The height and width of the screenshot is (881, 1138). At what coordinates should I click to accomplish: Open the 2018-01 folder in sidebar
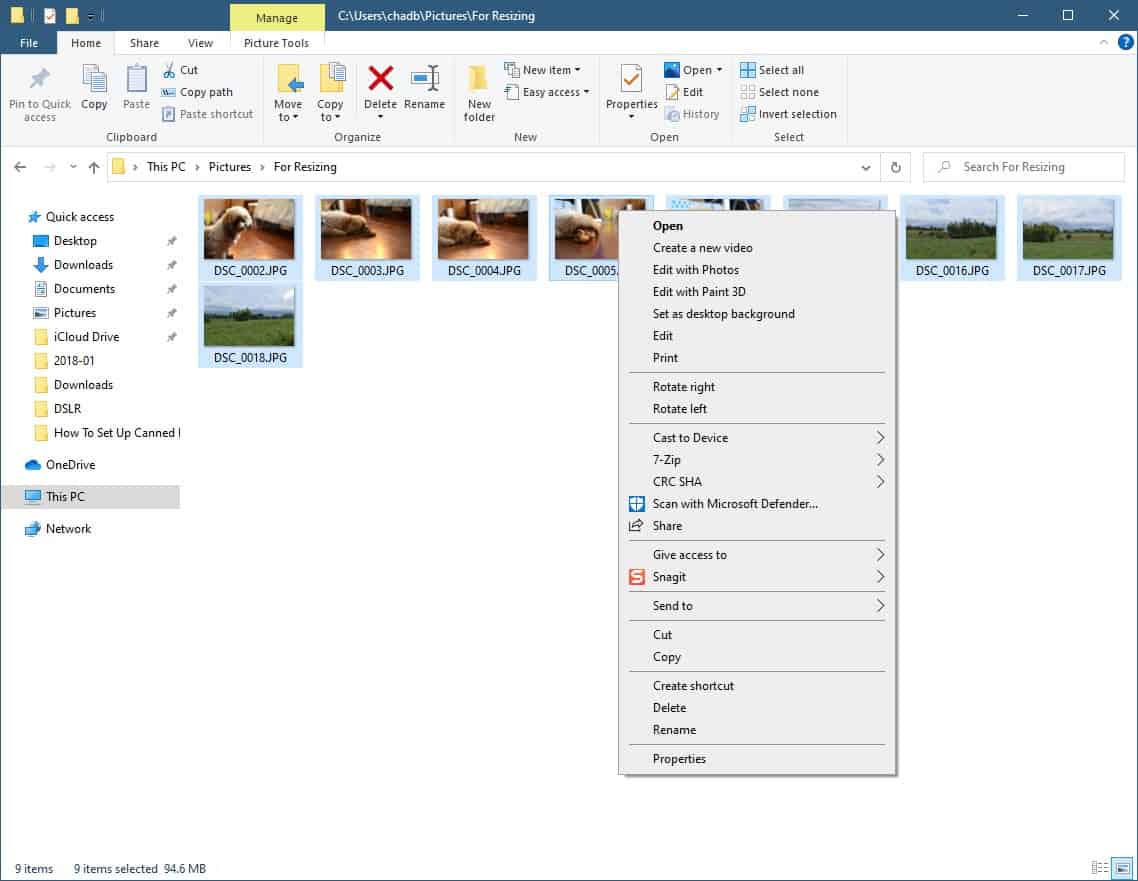(x=73, y=361)
